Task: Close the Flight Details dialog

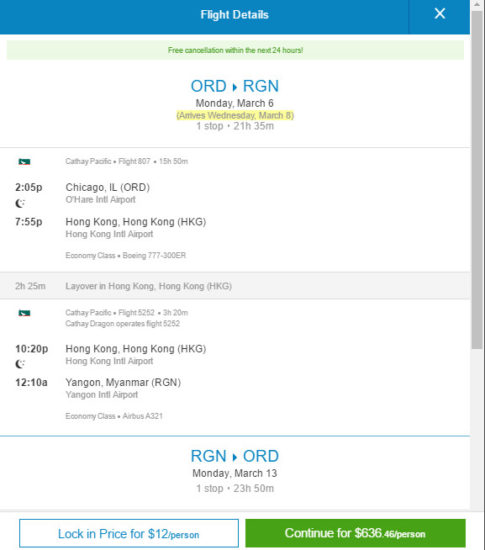Action: click(439, 14)
